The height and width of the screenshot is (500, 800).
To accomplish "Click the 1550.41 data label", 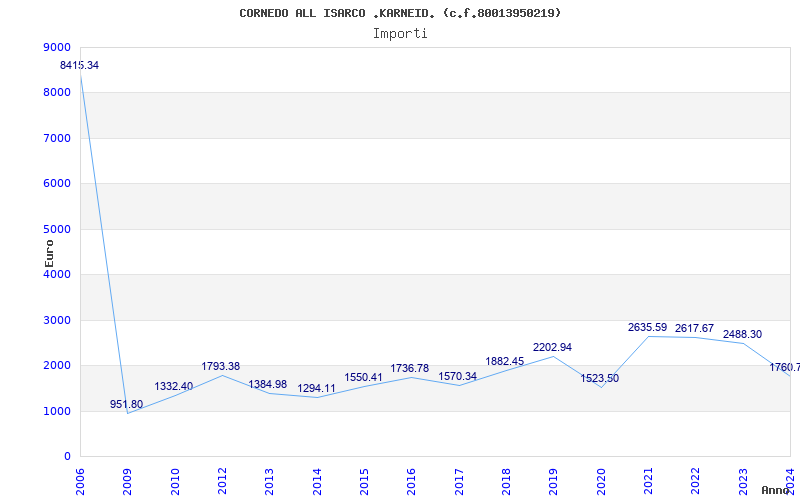I will (363, 378).
